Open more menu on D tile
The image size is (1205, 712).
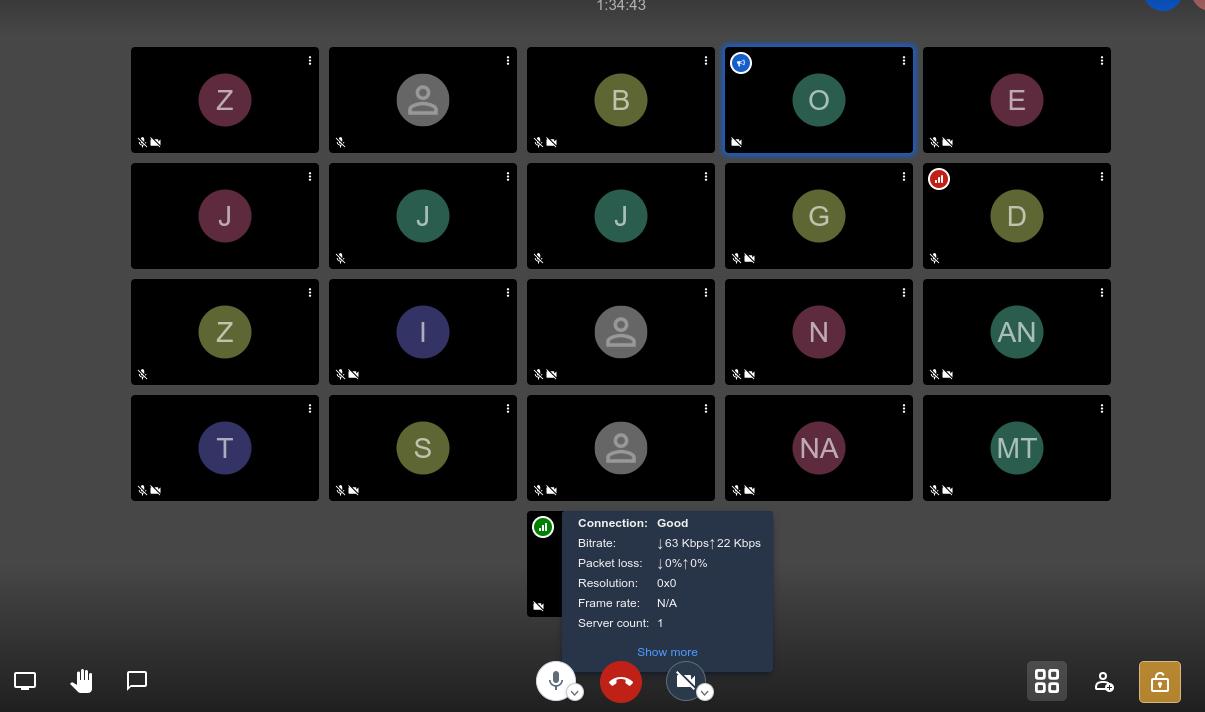click(1102, 177)
